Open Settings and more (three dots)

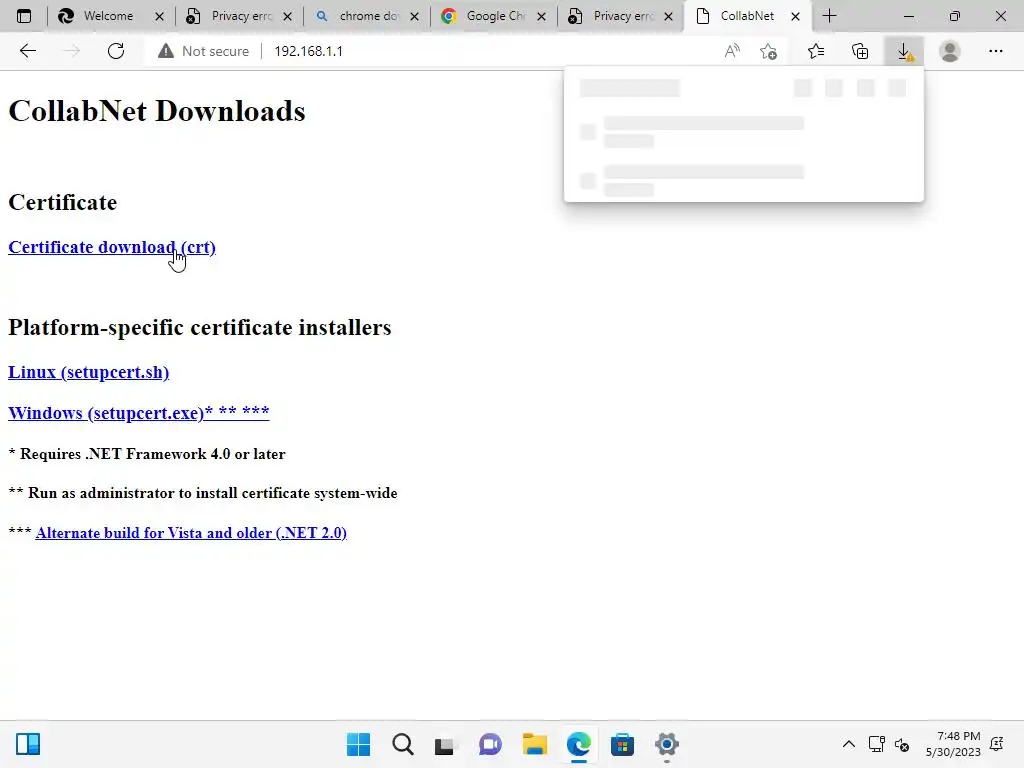(x=995, y=51)
